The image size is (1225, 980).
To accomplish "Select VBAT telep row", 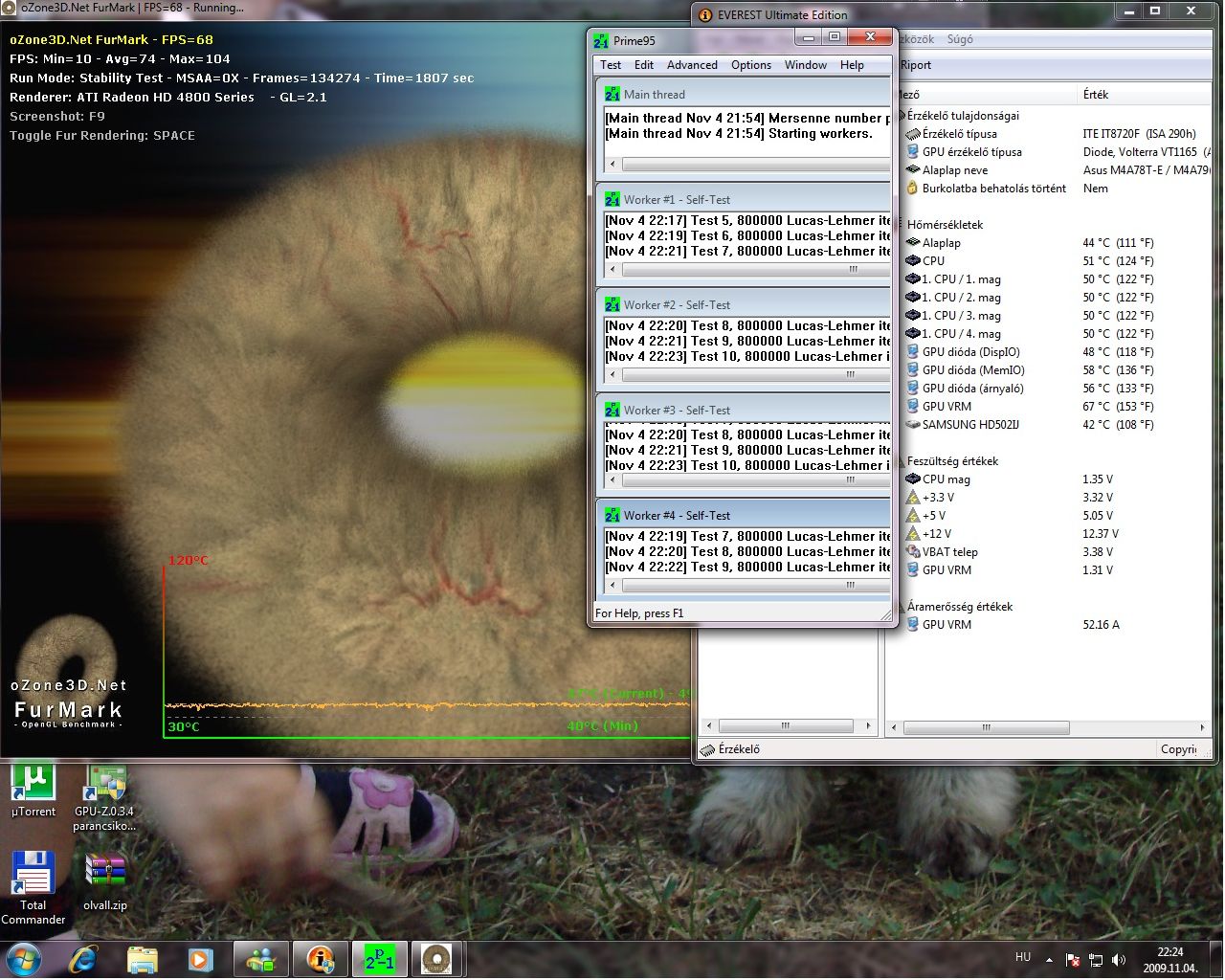I will 1057,552.
